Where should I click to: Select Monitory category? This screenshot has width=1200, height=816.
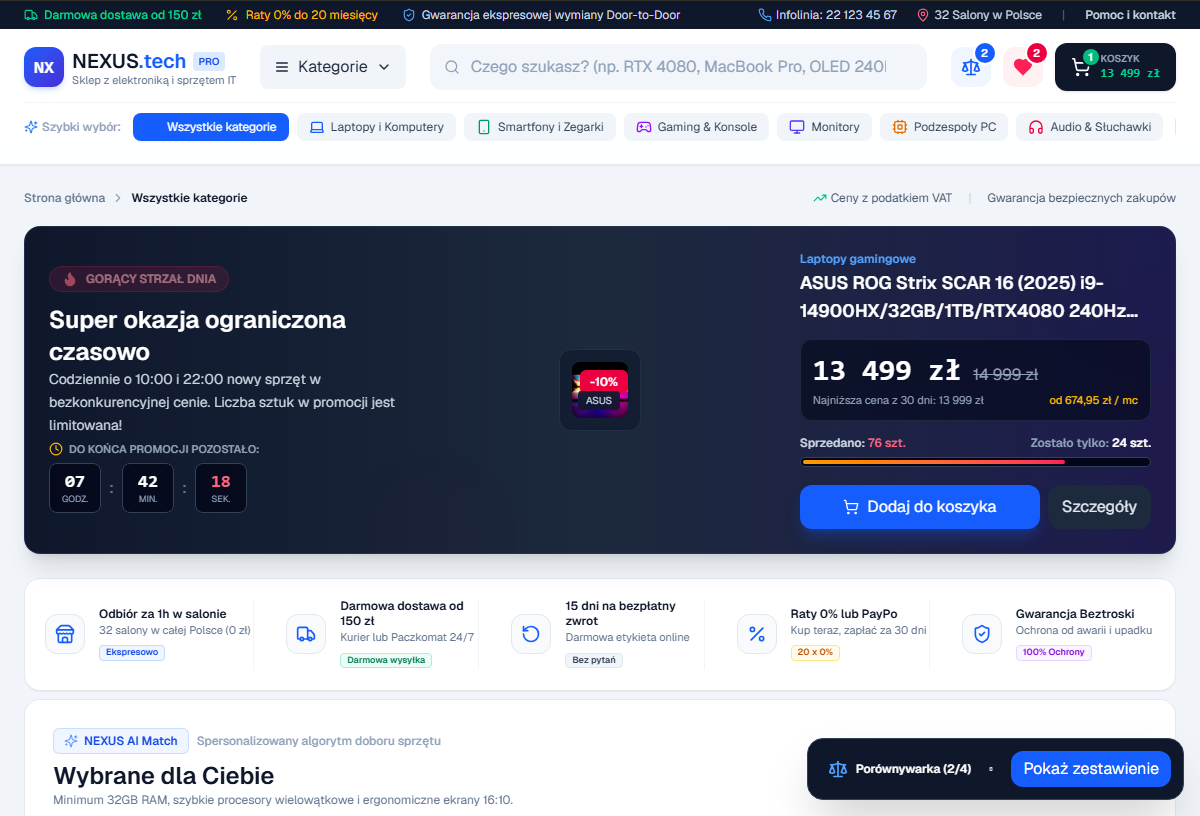825,127
